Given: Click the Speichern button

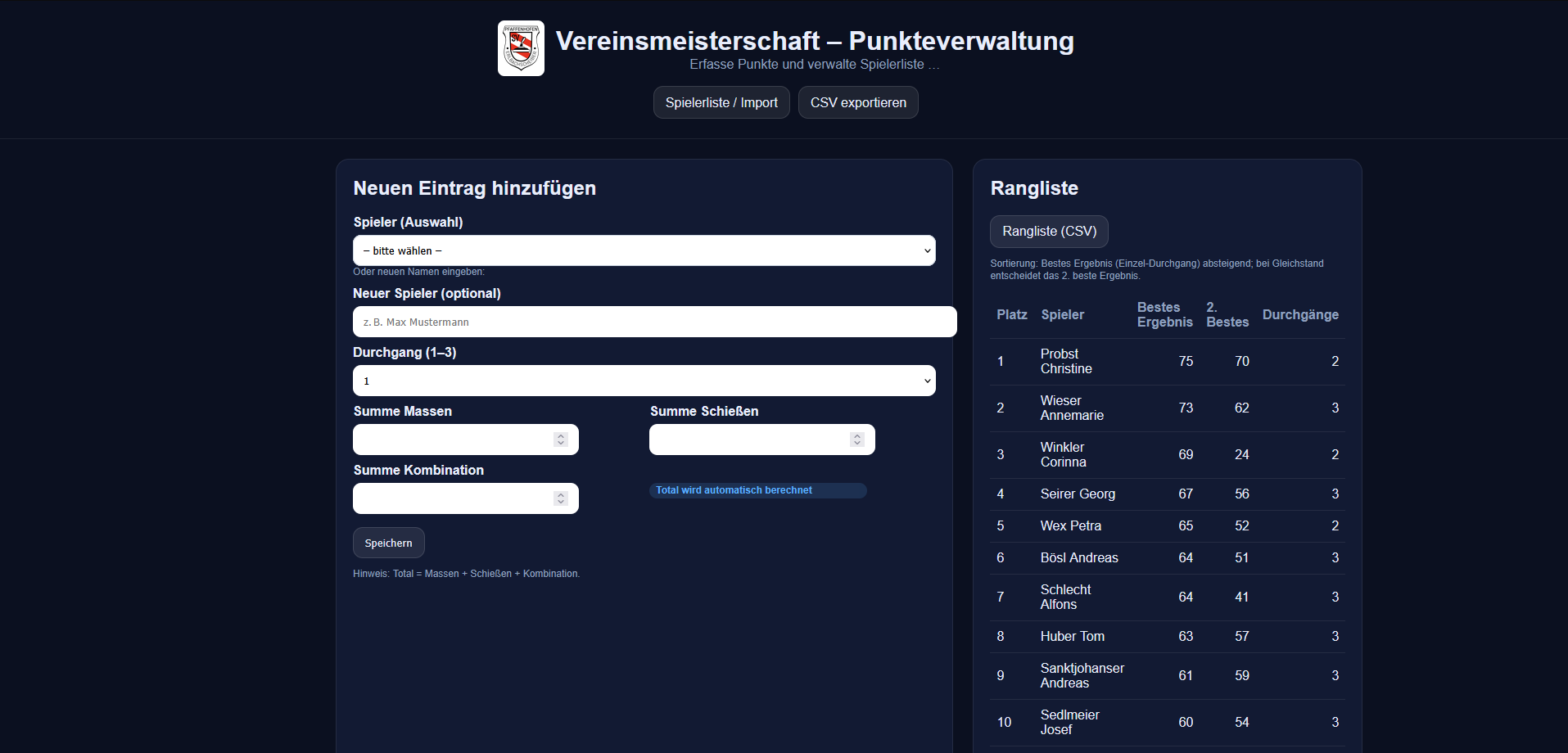Looking at the screenshot, I should coord(388,543).
